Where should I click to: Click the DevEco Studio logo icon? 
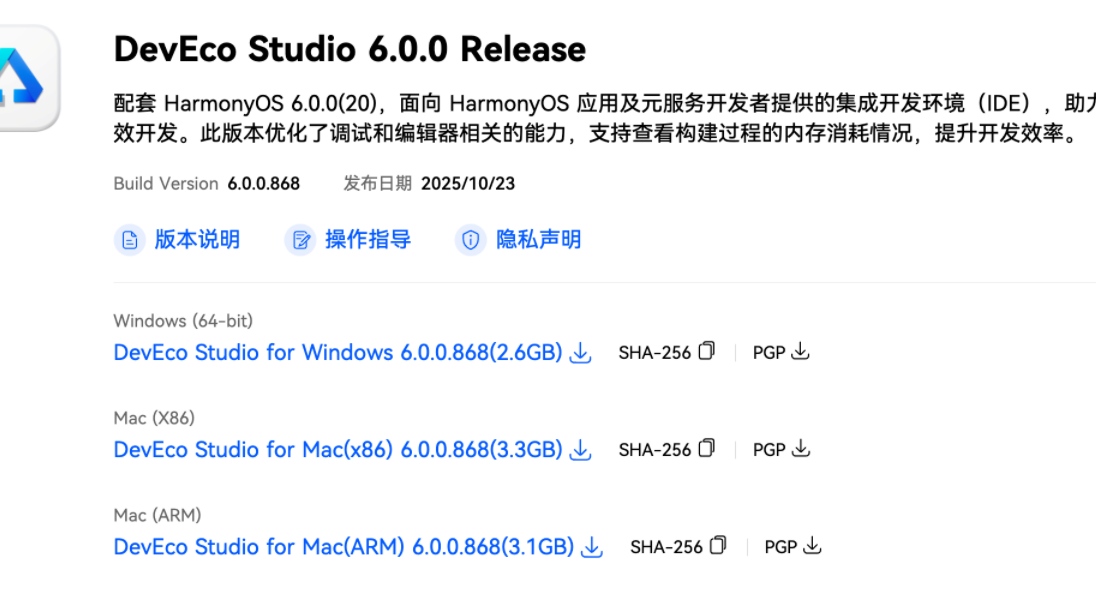[25, 78]
